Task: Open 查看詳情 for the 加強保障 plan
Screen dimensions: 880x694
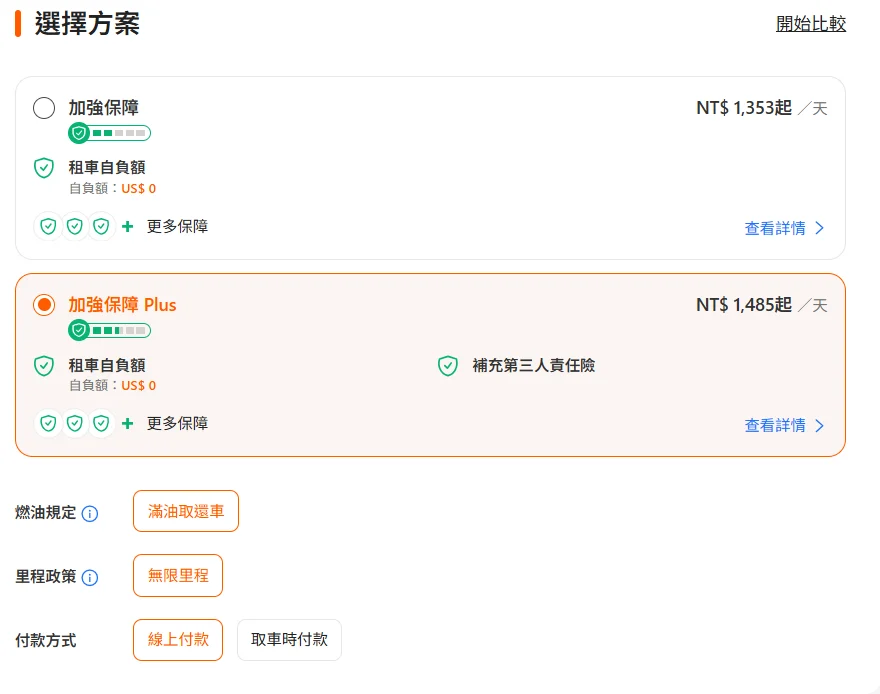Action: pos(784,228)
